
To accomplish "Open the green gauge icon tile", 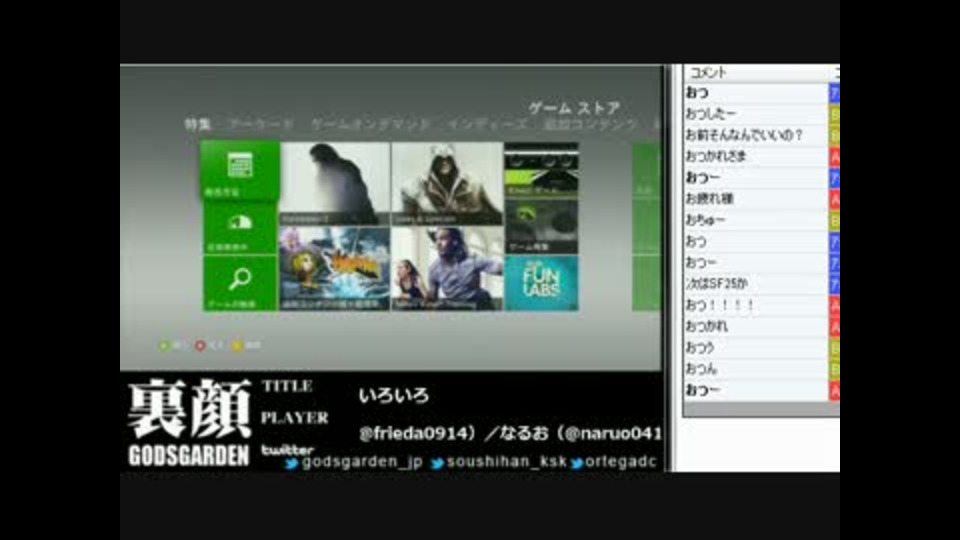I will (240, 228).
